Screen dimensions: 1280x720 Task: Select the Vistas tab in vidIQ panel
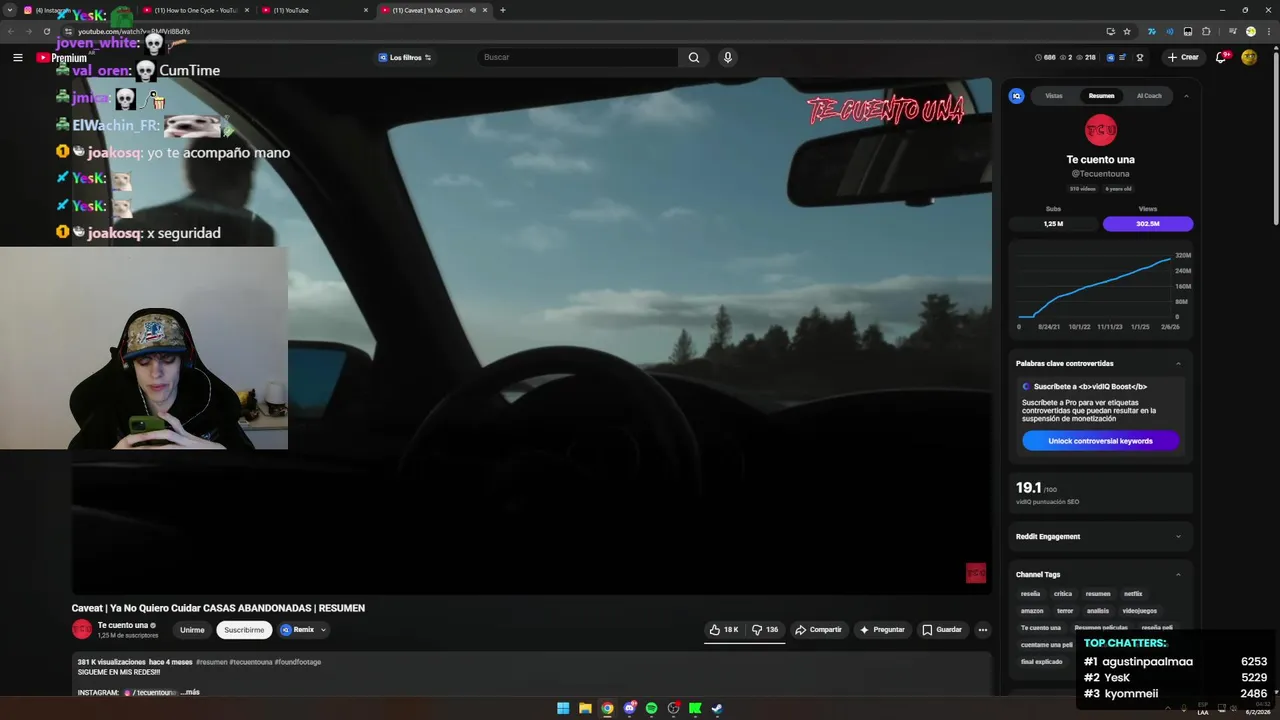point(1054,96)
